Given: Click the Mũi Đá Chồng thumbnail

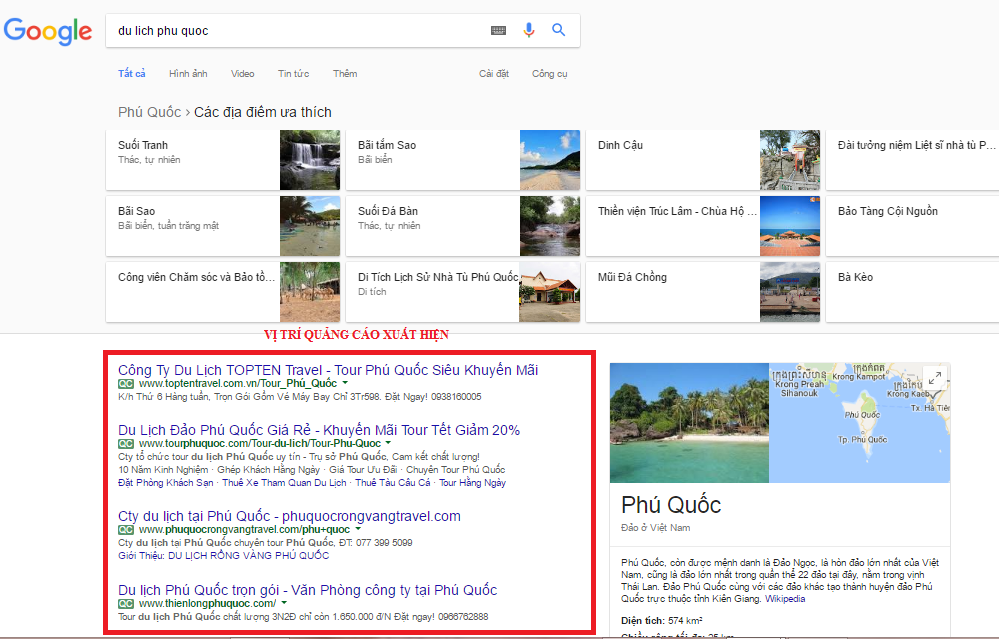Looking at the screenshot, I should tap(790, 292).
